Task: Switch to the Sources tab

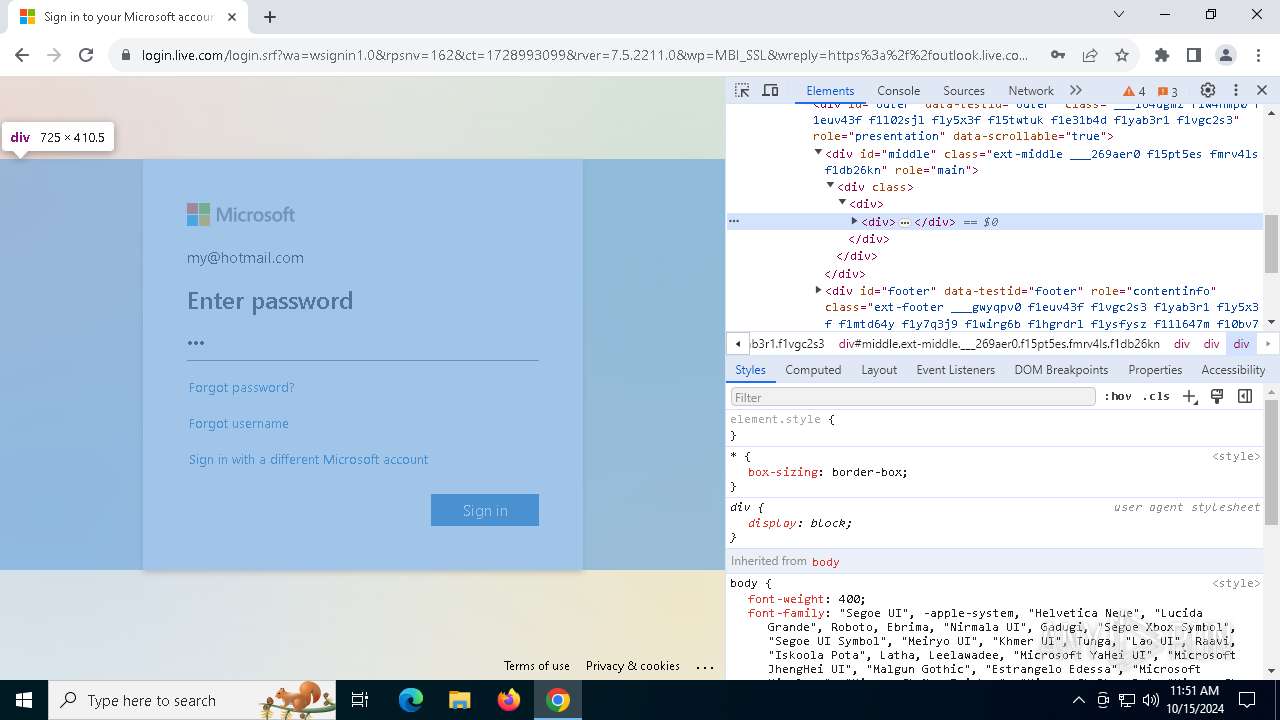Action: coord(964,91)
